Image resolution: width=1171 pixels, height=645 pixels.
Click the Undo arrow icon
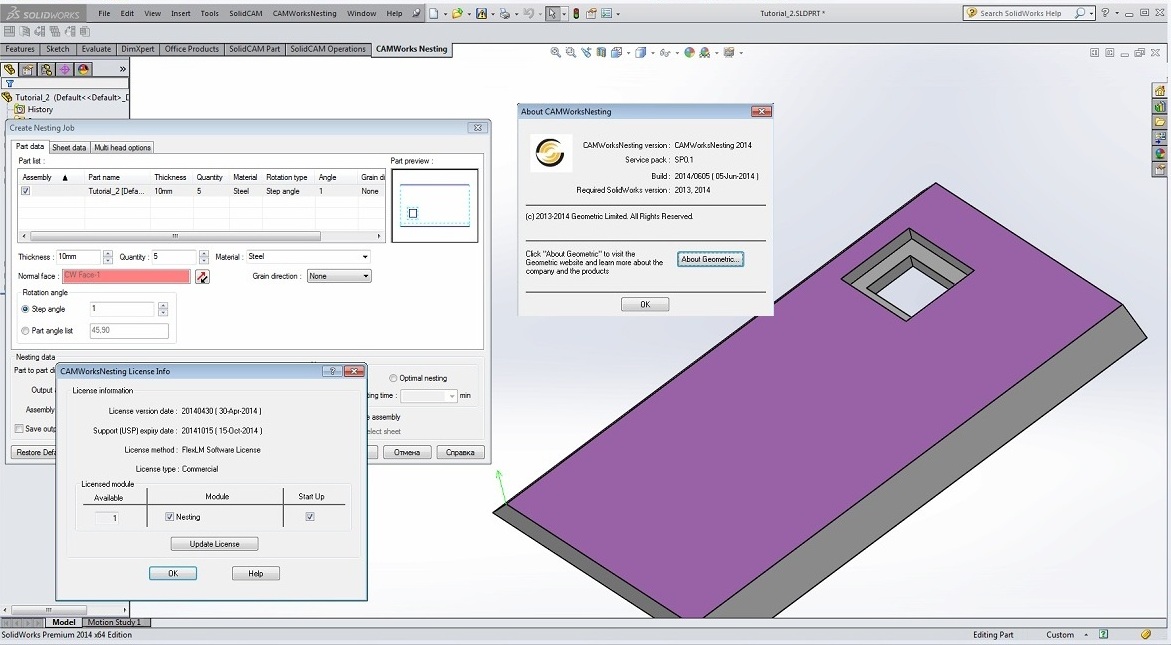[x=529, y=13]
